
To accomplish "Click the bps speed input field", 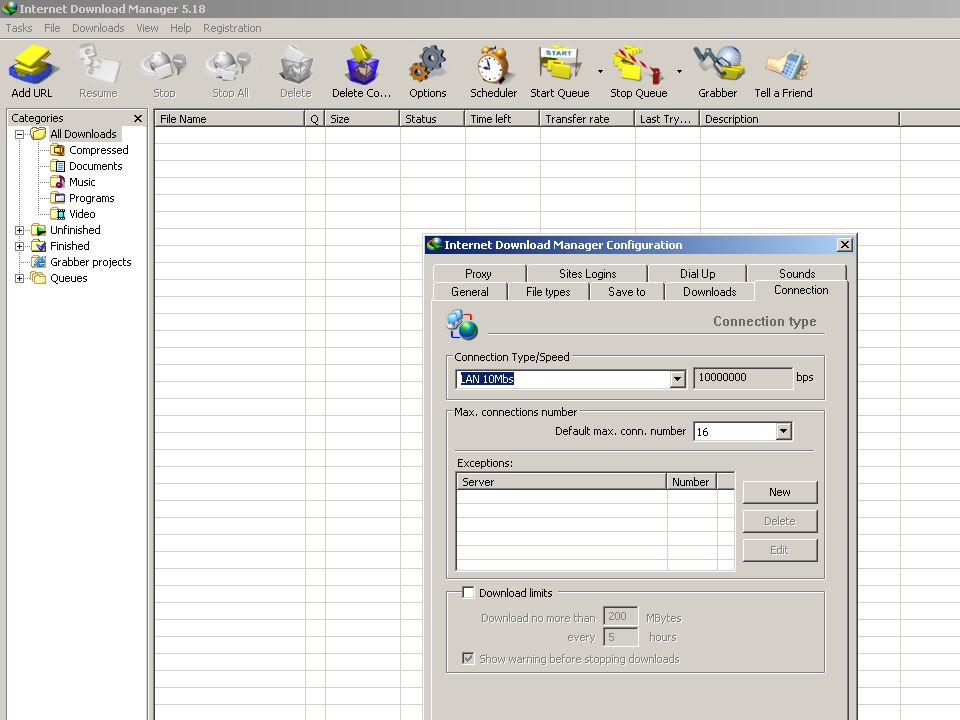I will (x=743, y=378).
